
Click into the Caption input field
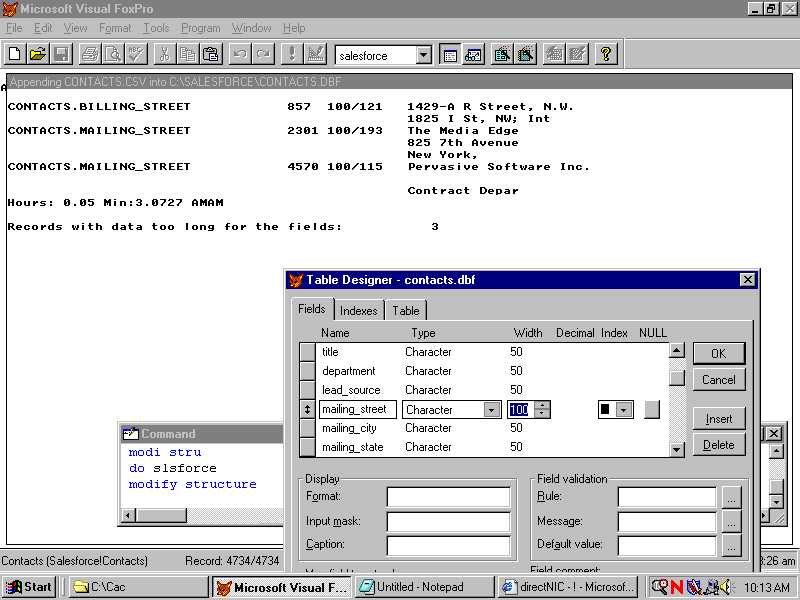coord(448,545)
